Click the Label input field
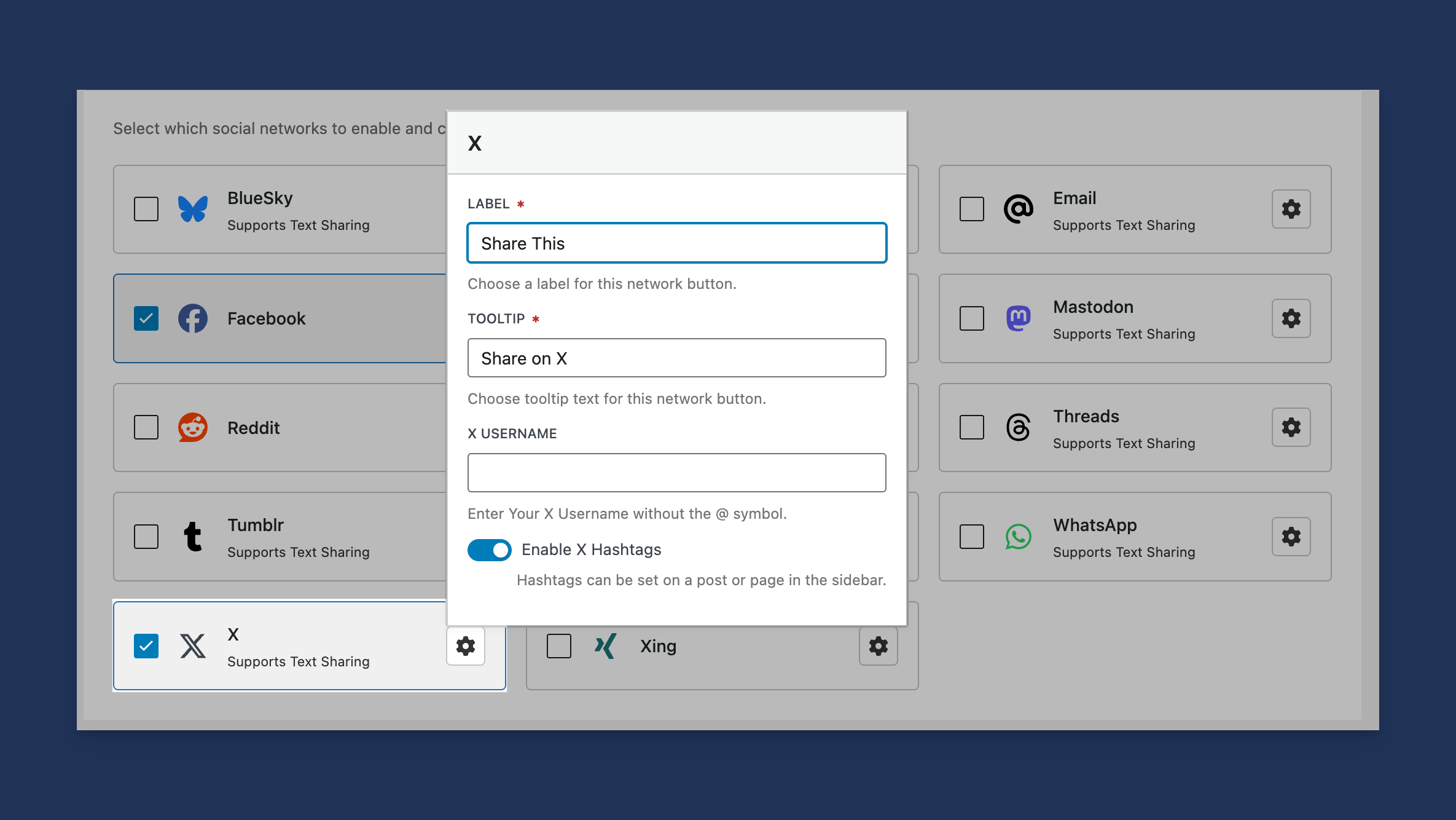The image size is (1456, 820). click(x=676, y=243)
